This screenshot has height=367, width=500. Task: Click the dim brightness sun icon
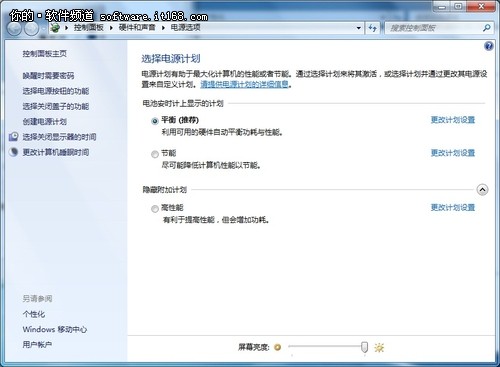[x=277, y=347]
